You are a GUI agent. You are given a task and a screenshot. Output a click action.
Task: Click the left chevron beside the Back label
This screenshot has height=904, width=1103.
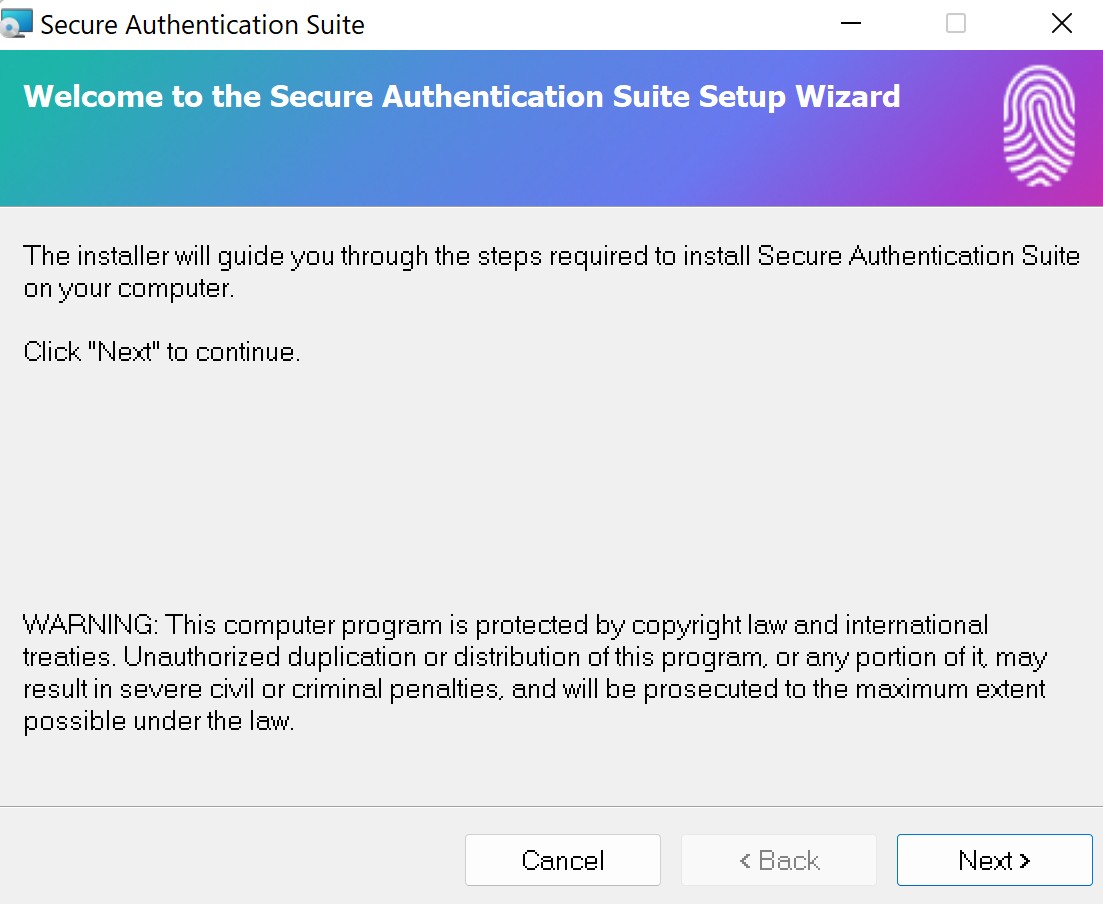click(745, 860)
